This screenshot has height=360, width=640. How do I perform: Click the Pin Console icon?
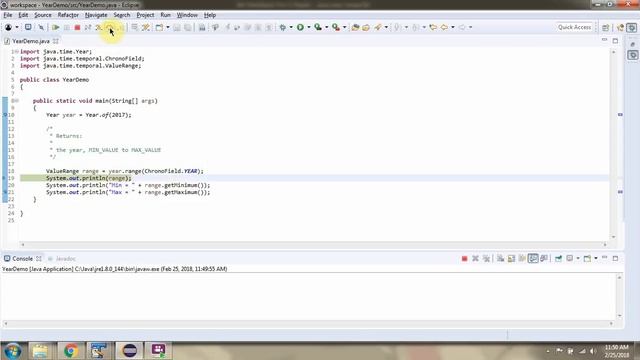[x=558, y=258]
